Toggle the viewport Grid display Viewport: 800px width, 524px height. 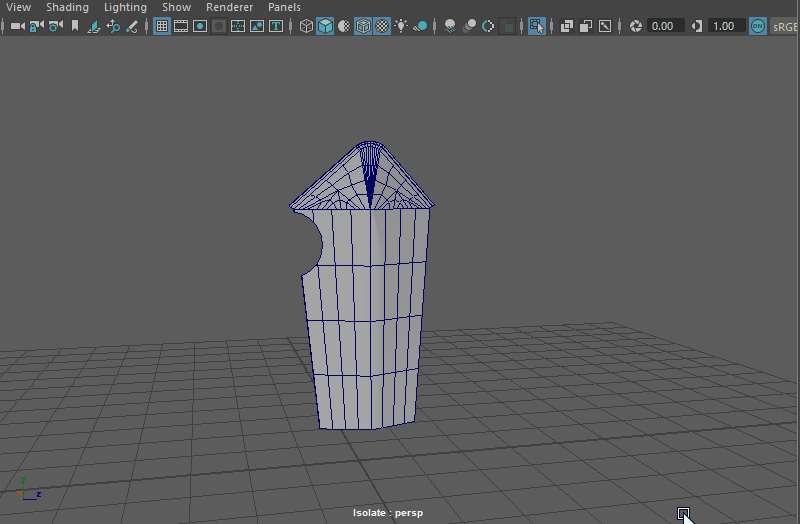pyautogui.click(x=162, y=26)
